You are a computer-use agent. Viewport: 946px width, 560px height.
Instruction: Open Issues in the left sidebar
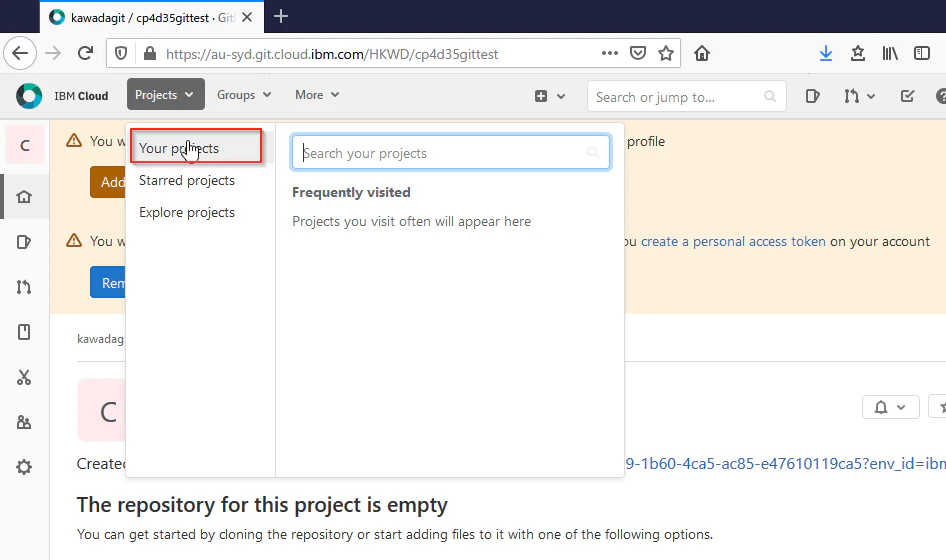click(24, 242)
